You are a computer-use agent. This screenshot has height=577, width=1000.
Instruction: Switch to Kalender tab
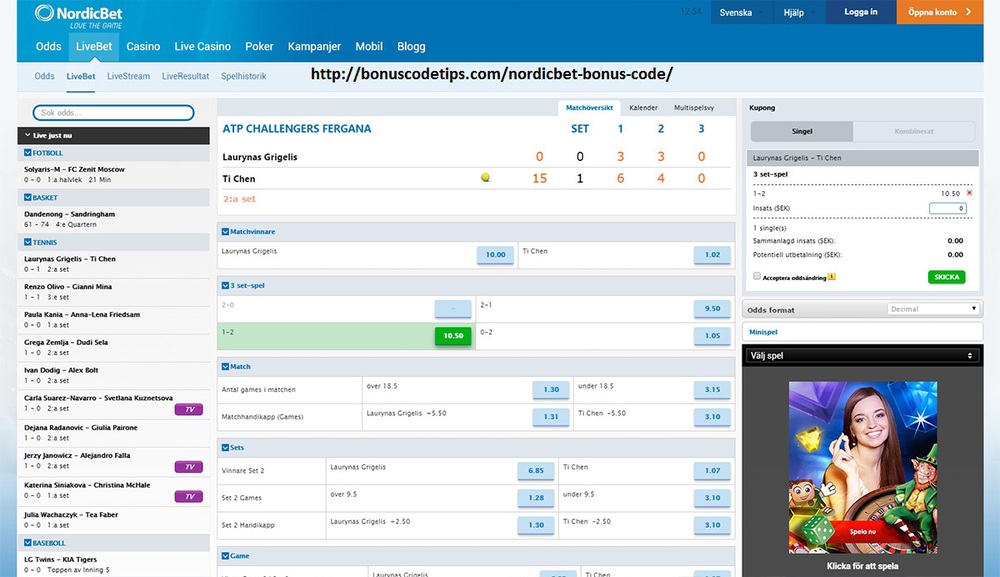coord(643,108)
